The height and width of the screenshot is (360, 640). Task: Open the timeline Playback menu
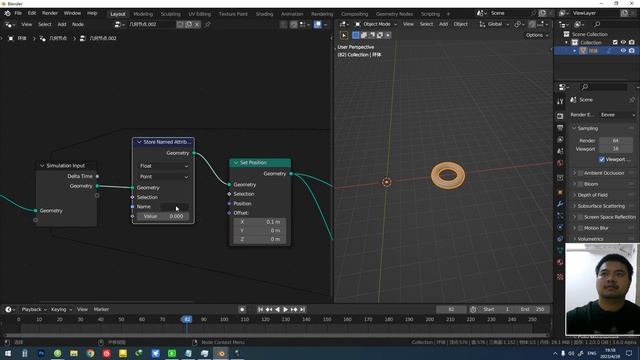[34, 309]
